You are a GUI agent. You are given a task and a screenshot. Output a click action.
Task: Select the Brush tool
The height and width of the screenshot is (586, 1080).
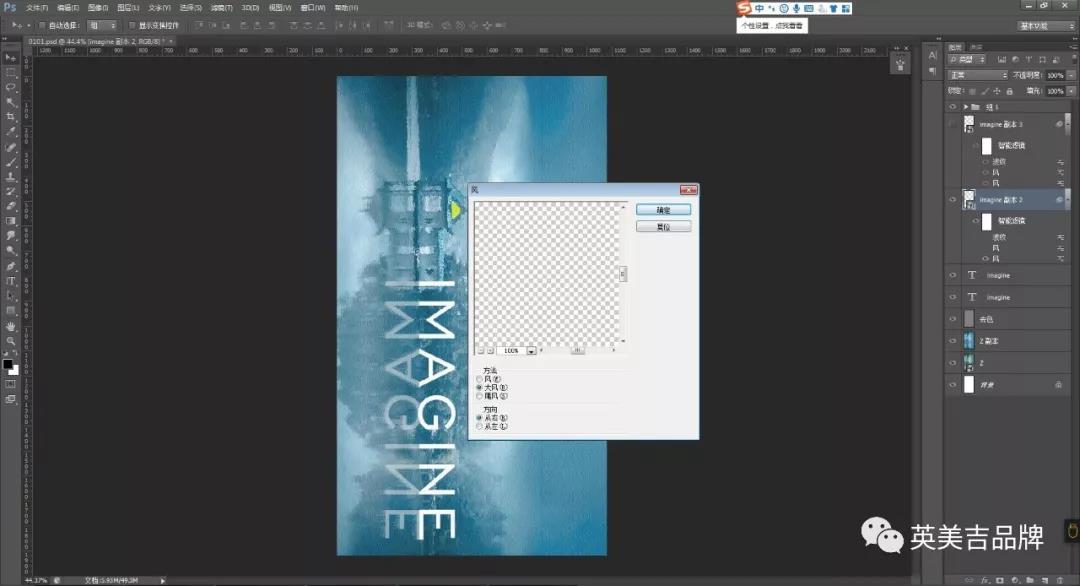point(10,162)
